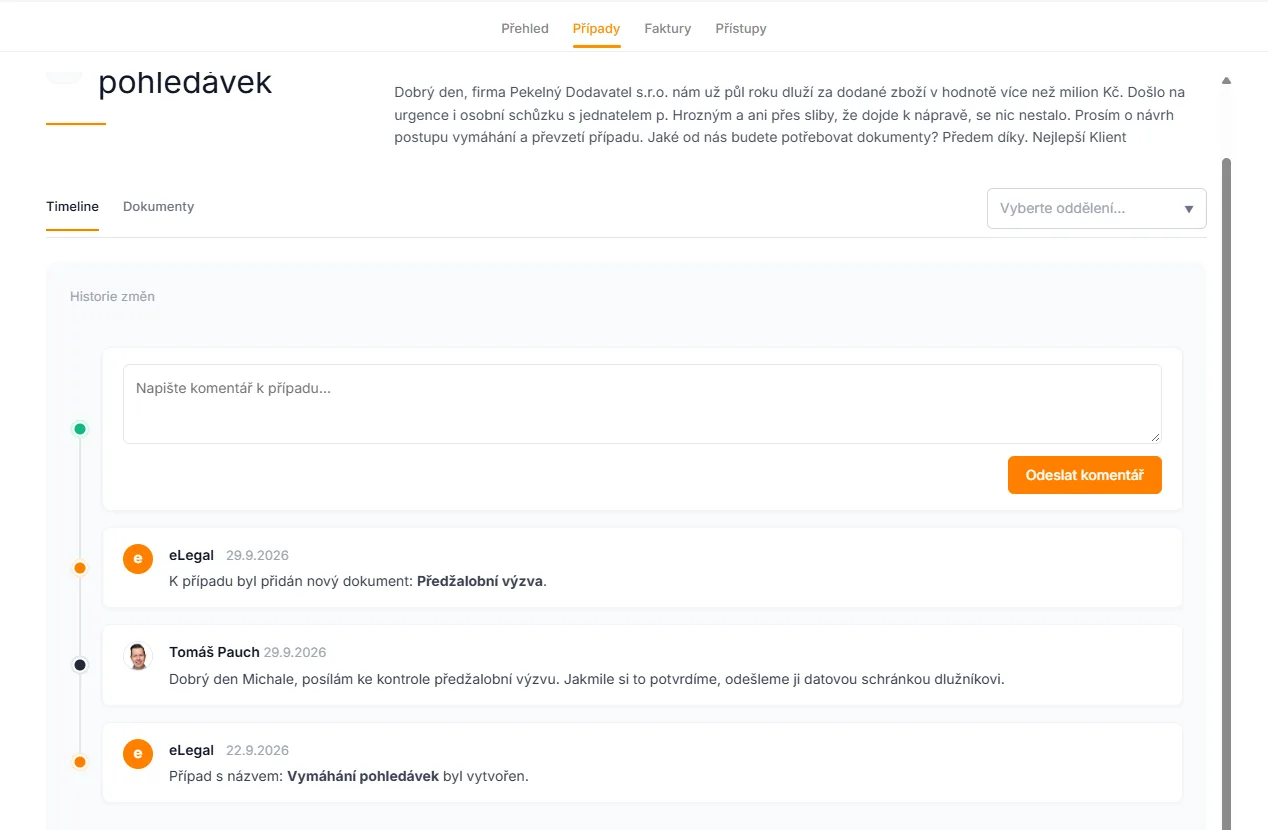Screen dimensions: 1268x830
Task: Click the green timeline dot beside the comment box
Action: tap(80, 429)
